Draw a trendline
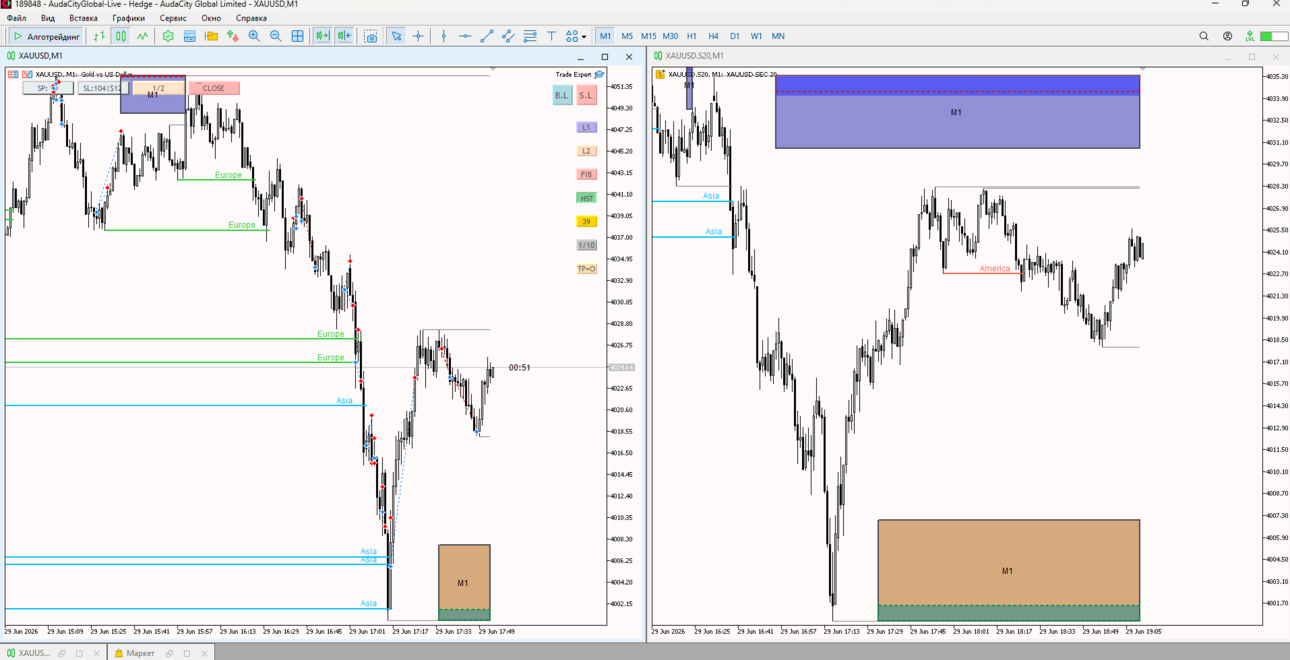The width and height of the screenshot is (1290, 660). 487,36
